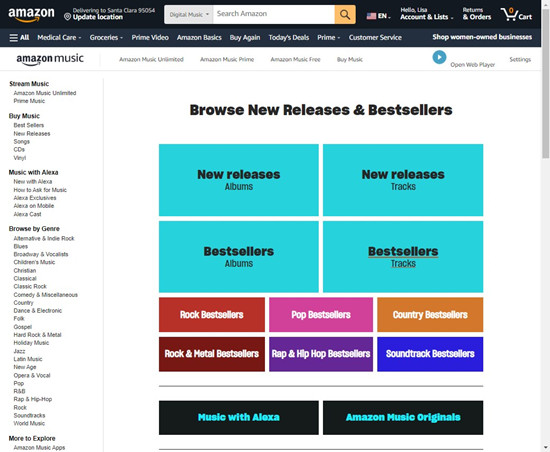Browse the Blues genre

21,247
